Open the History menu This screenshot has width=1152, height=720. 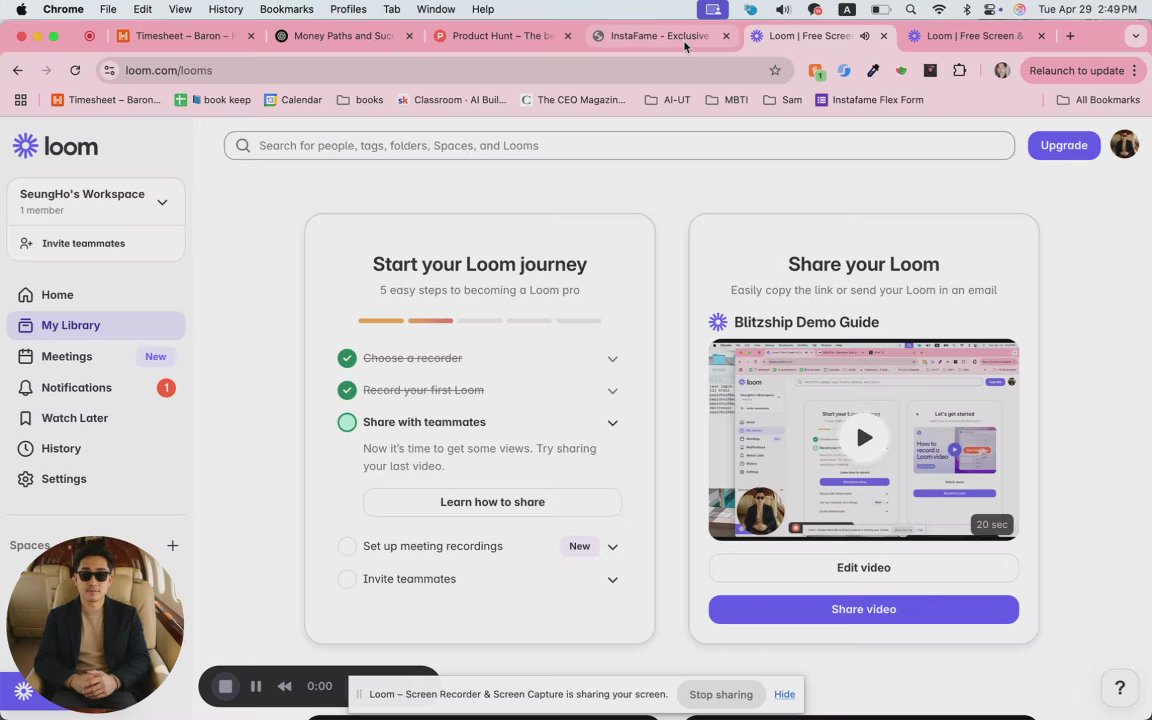point(226,10)
